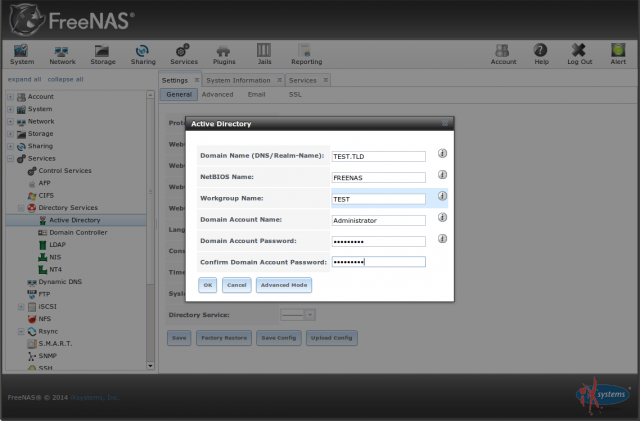Click the Factory Restore button
The image size is (640, 421).
(224, 338)
